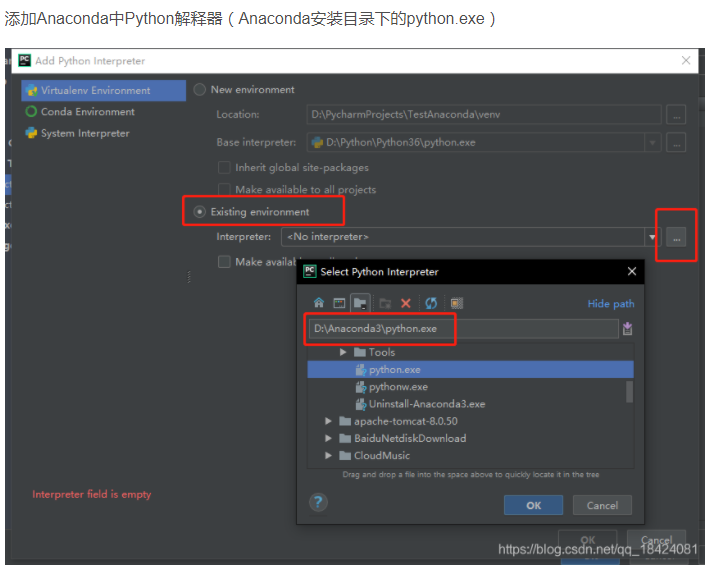
Task: Click OK in Select Python Interpreter dialog
Action: coord(534,505)
